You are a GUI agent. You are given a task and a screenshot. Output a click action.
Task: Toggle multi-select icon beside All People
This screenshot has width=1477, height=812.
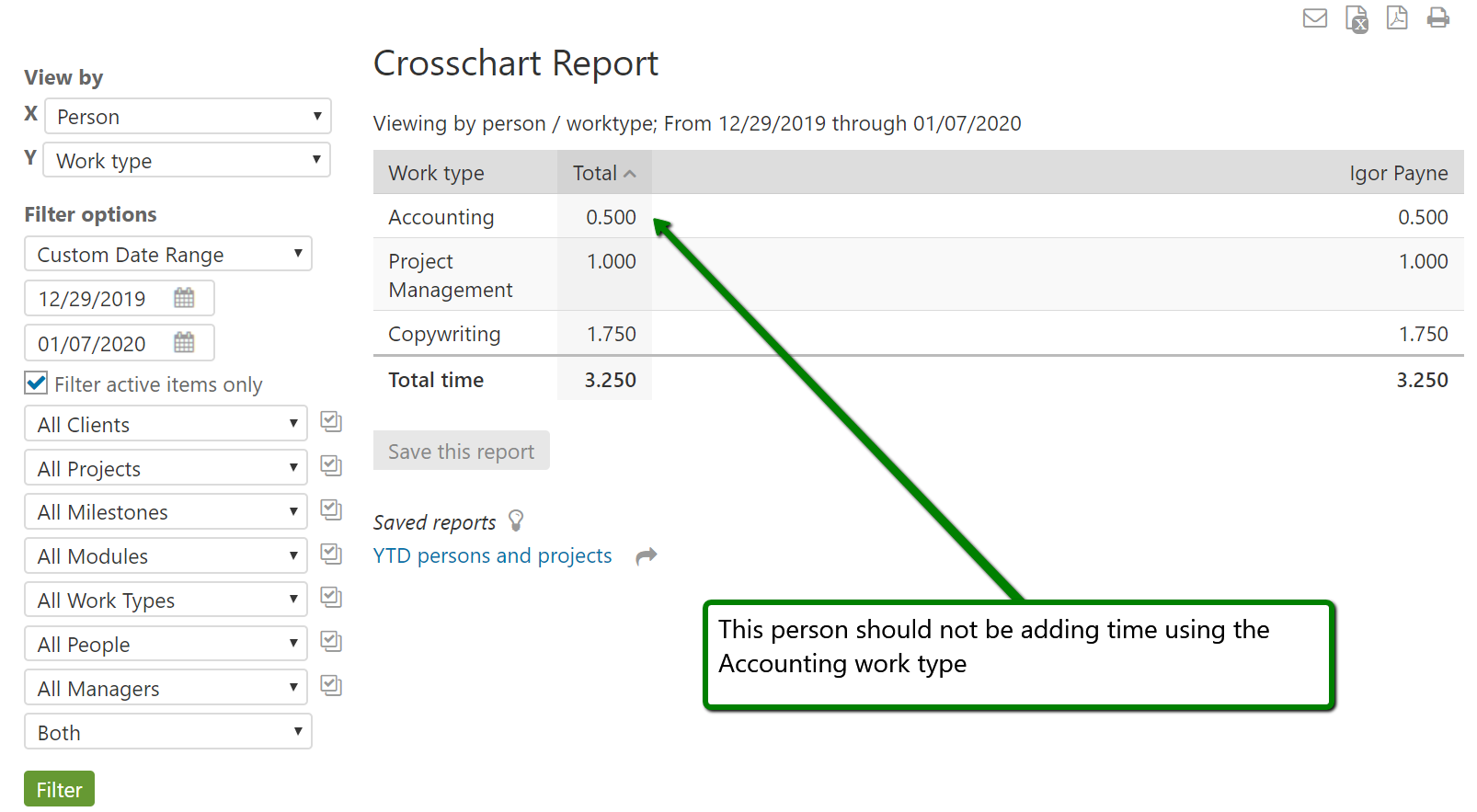(x=331, y=642)
